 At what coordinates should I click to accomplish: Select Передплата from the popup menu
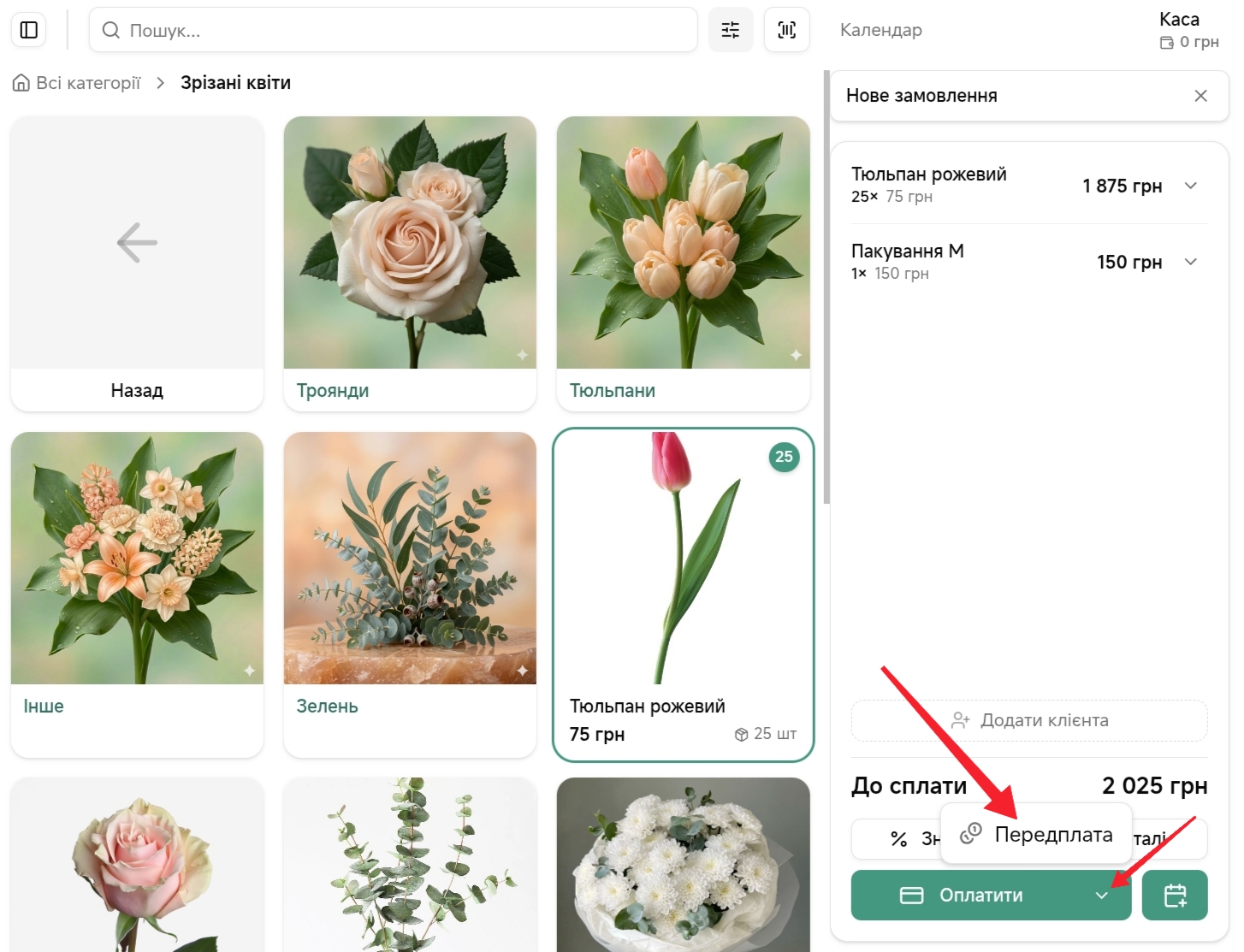click(x=1037, y=834)
